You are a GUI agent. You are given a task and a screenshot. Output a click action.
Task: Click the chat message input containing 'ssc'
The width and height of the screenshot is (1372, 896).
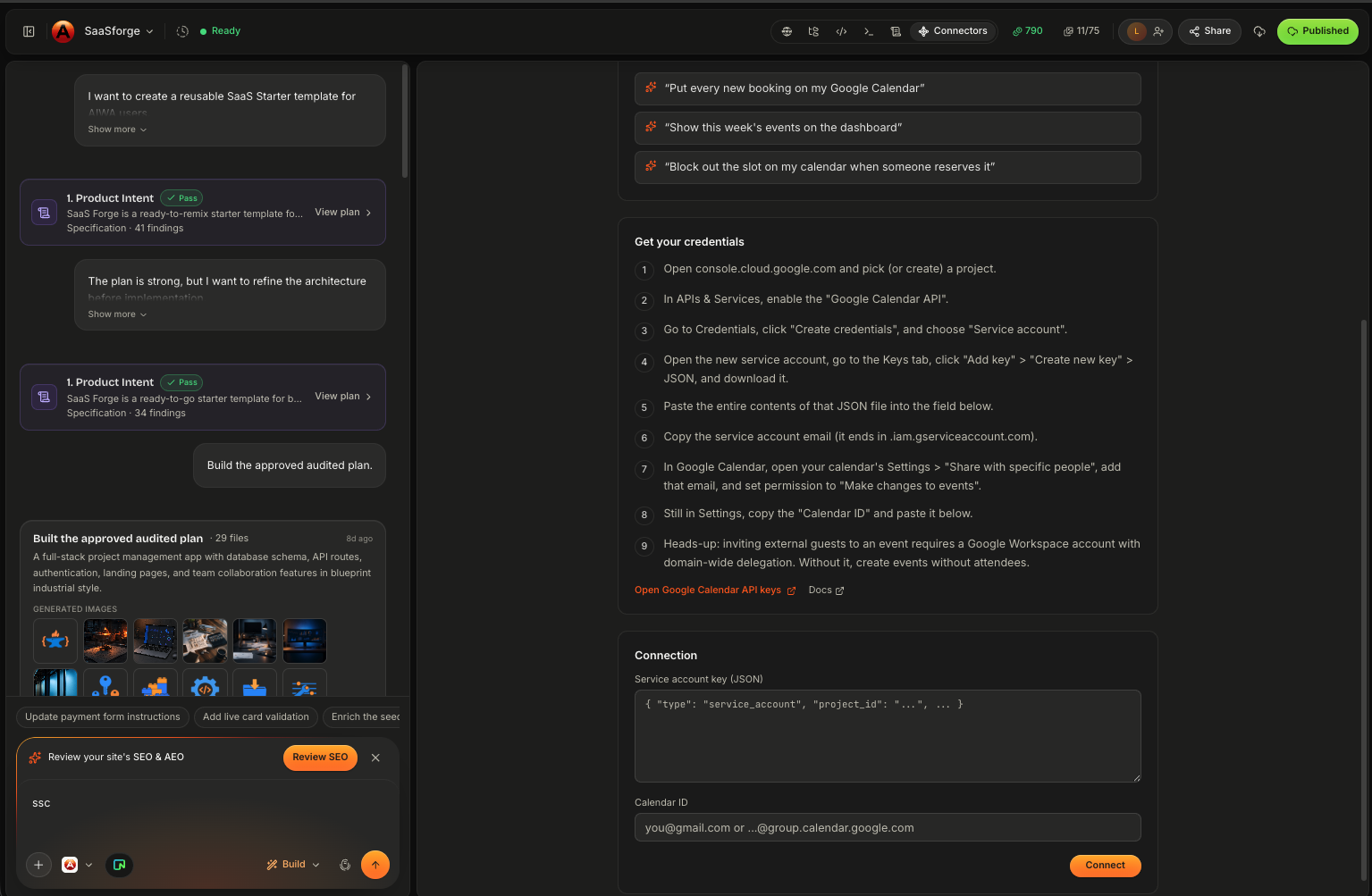[x=207, y=804]
